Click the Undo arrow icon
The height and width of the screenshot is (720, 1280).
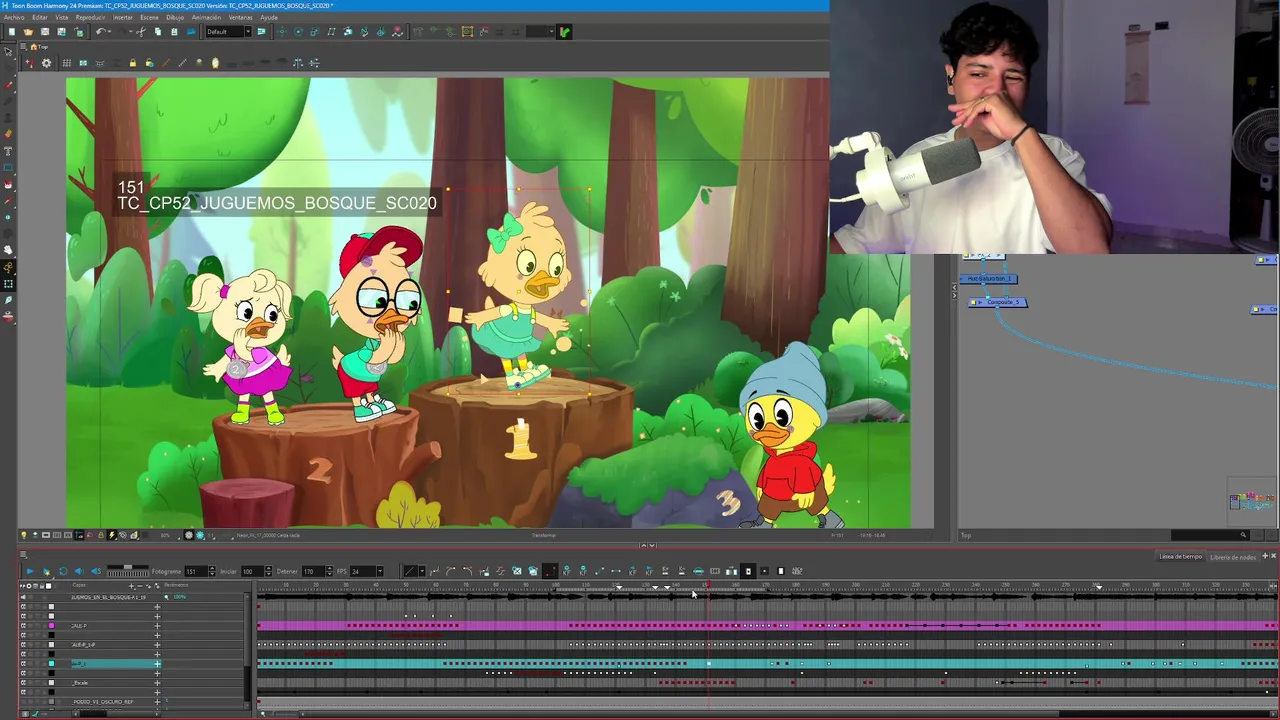pos(101,32)
